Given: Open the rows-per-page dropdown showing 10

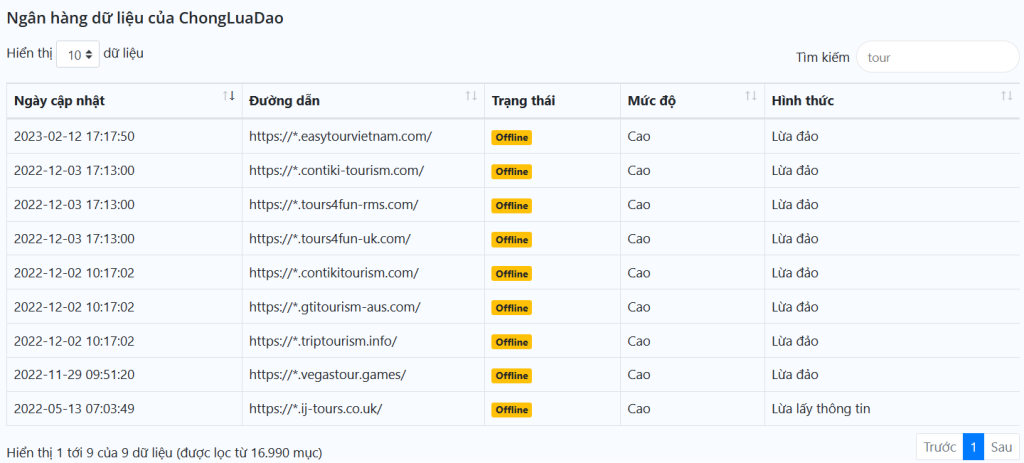Looking at the screenshot, I should pos(78,55).
